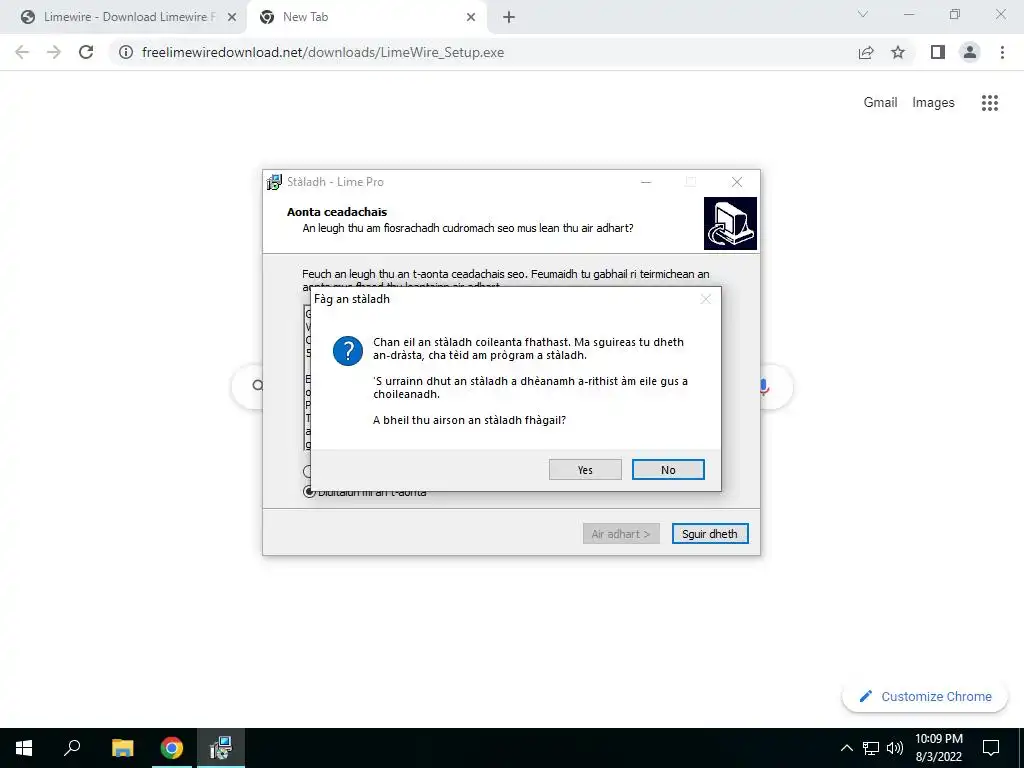This screenshot has width=1024, height=768.
Task: Open Chrome three-dot menu
Action: pos(1002,52)
